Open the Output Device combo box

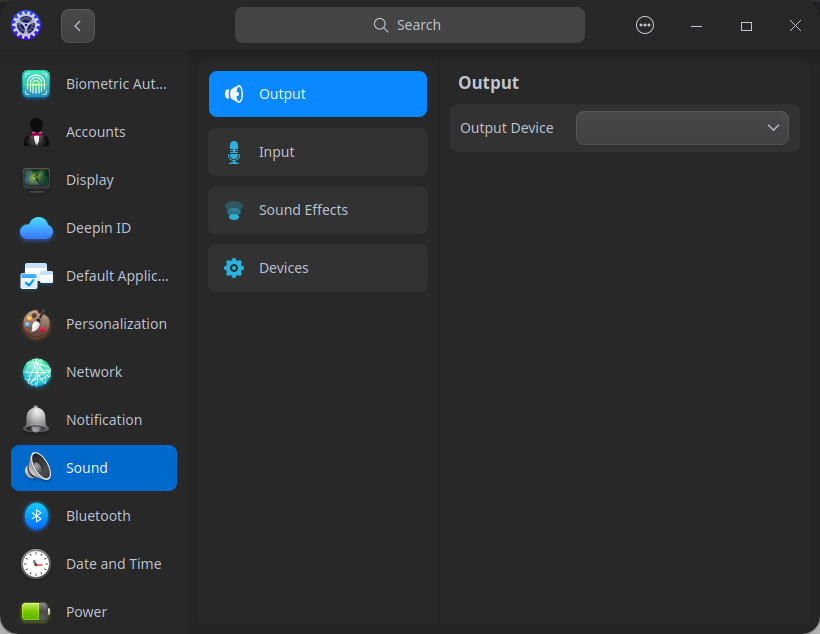tap(682, 128)
